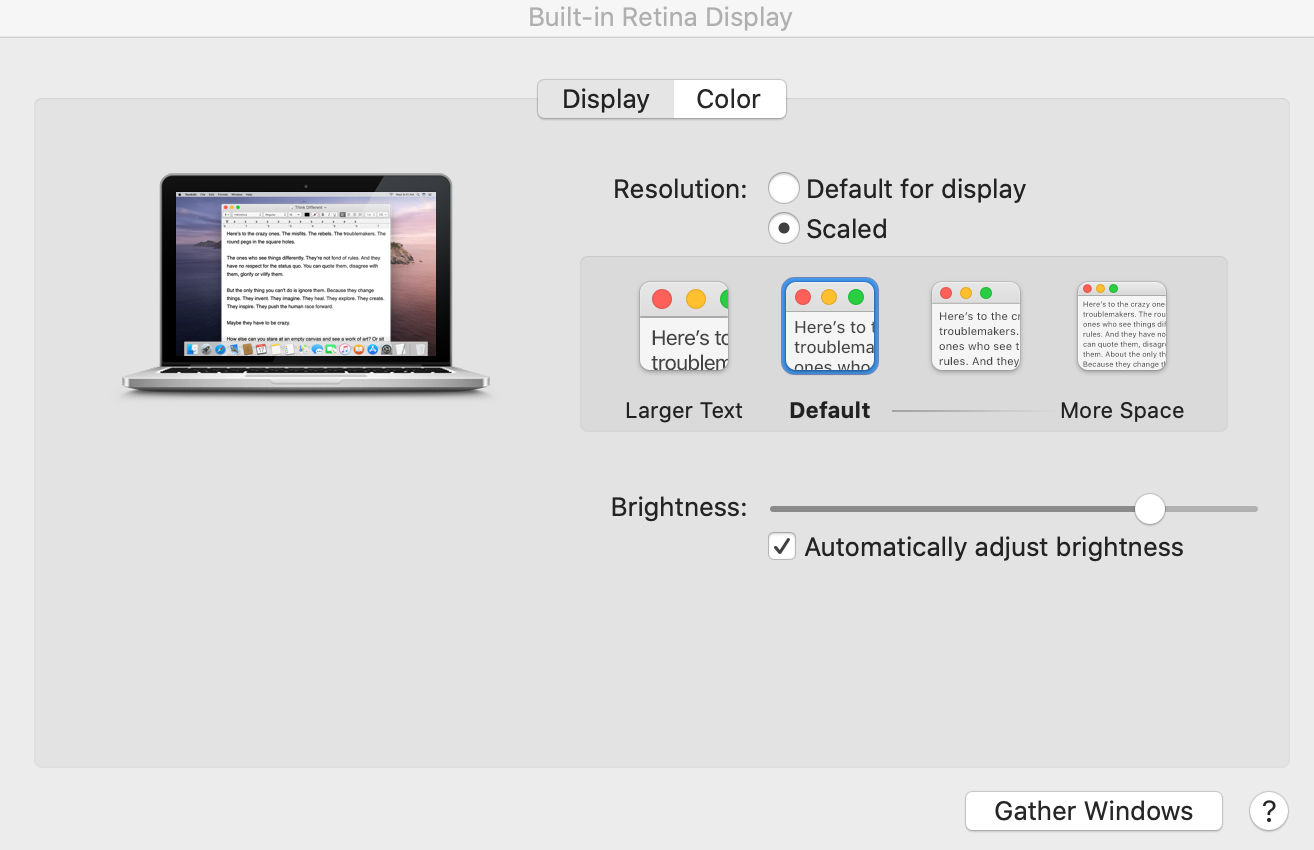This screenshot has width=1314, height=850.
Task: Click the Gather Windows button
Action: point(1094,811)
